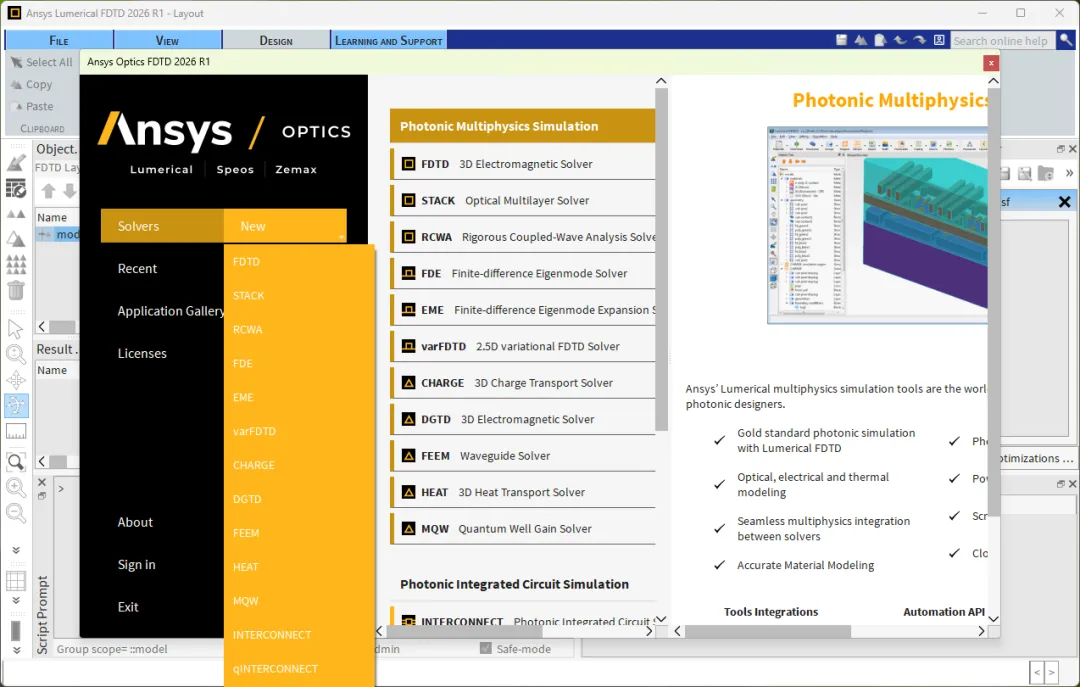Expand the bottom-most chevron in left toolbar
This screenshot has height=687, width=1080.
(x=16, y=650)
